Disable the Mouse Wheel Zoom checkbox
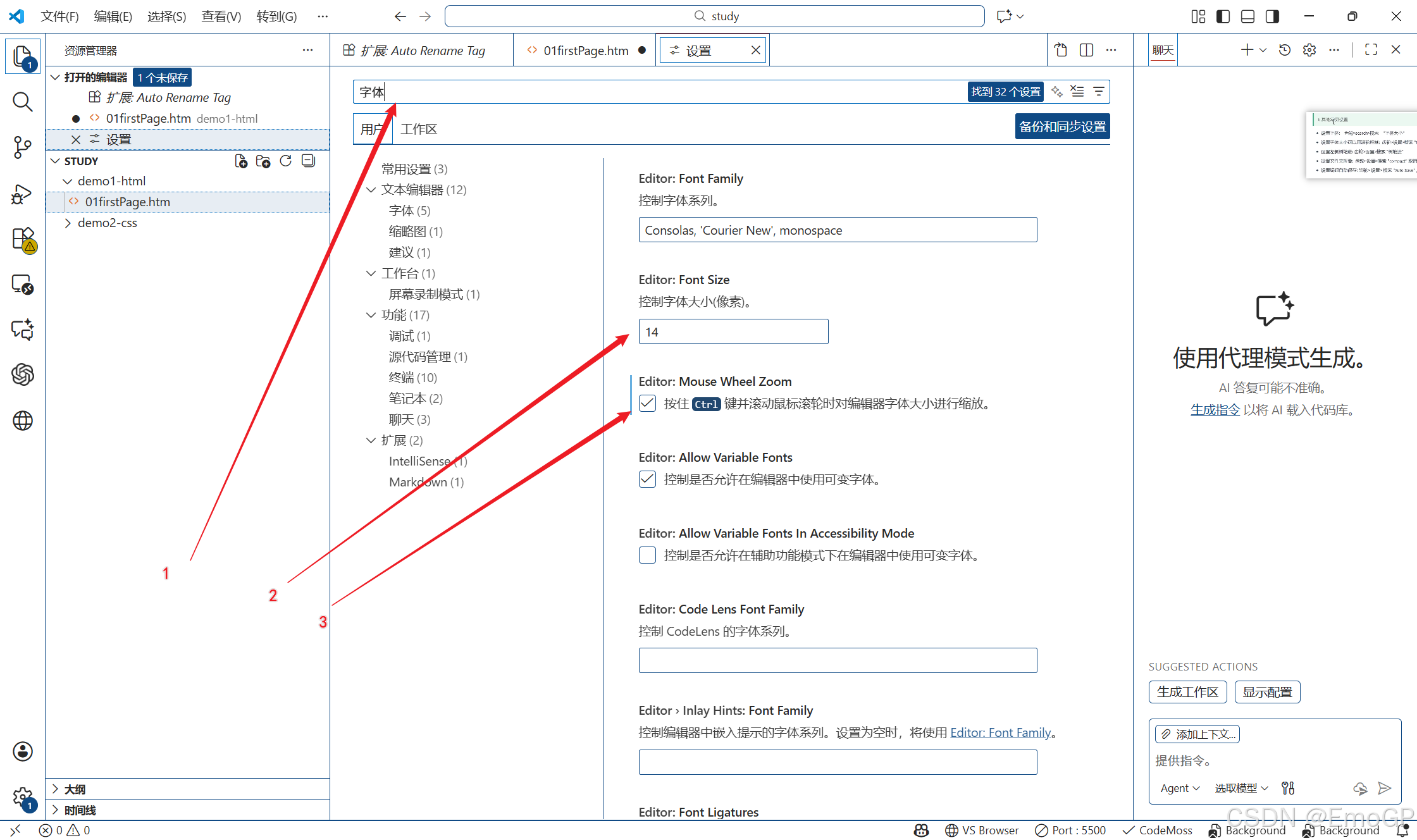Viewport: 1417px width, 840px height. 647,404
